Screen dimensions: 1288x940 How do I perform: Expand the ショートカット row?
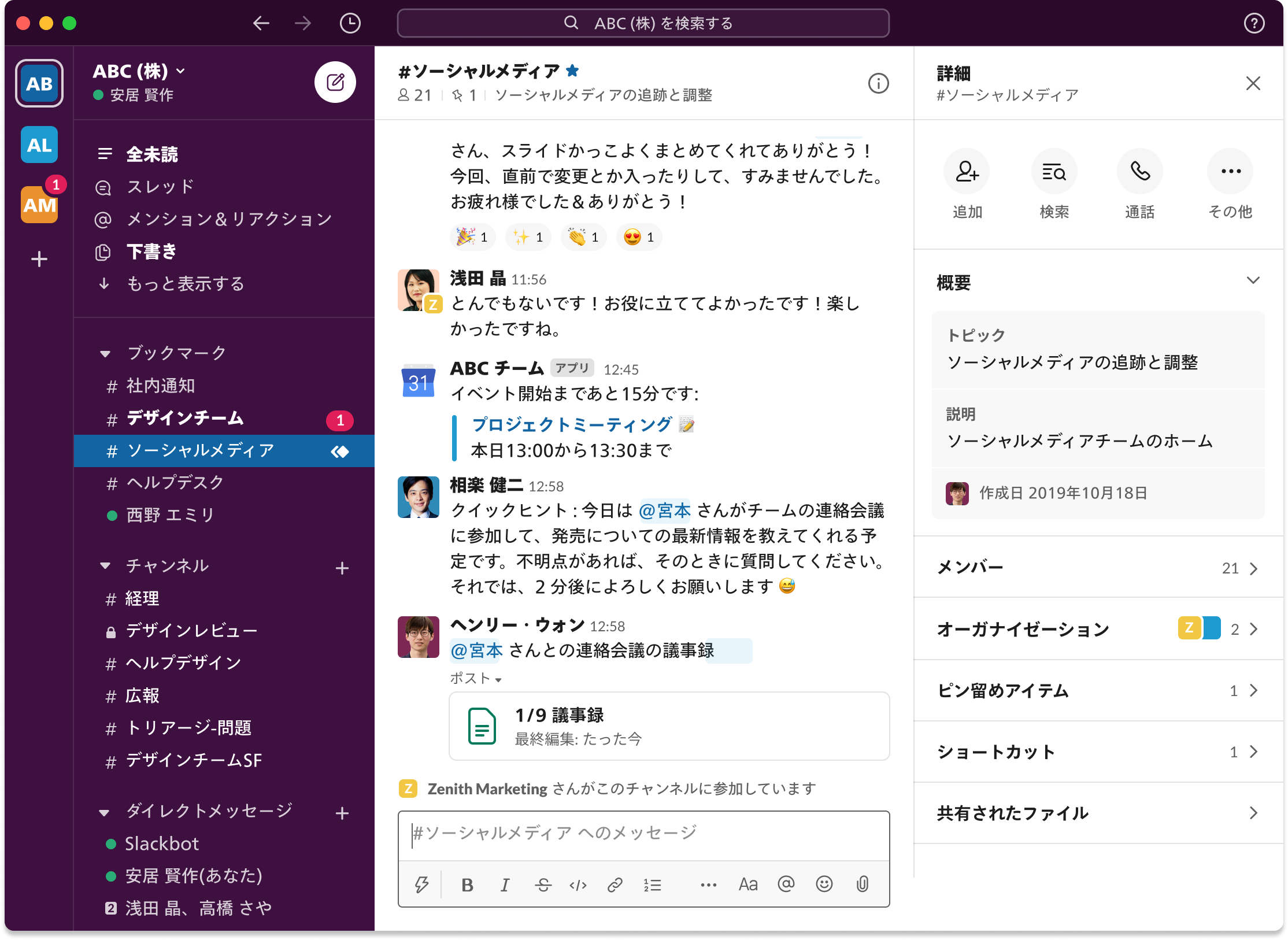[x=1098, y=752]
